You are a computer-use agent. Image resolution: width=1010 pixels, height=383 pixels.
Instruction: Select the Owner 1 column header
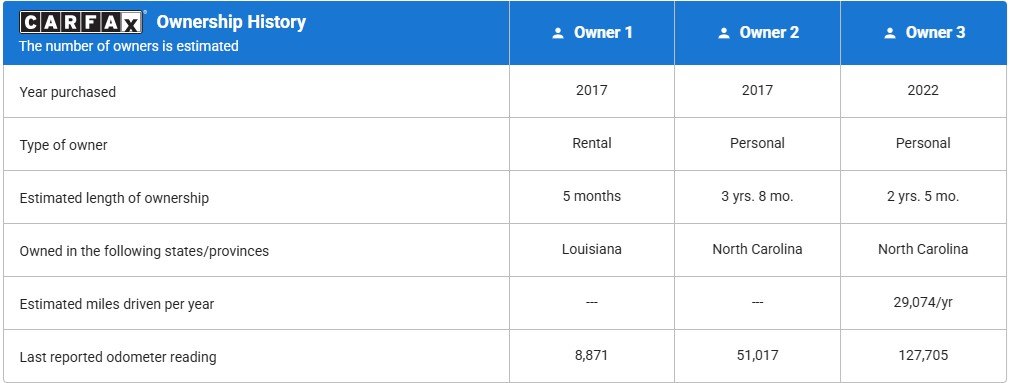(592, 33)
